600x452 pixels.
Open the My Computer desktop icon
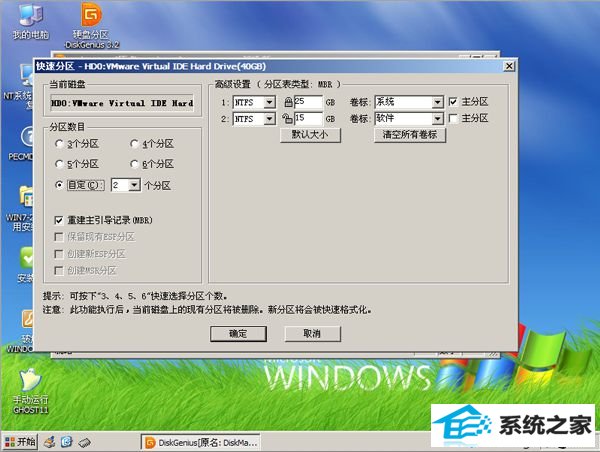point(31,21)
